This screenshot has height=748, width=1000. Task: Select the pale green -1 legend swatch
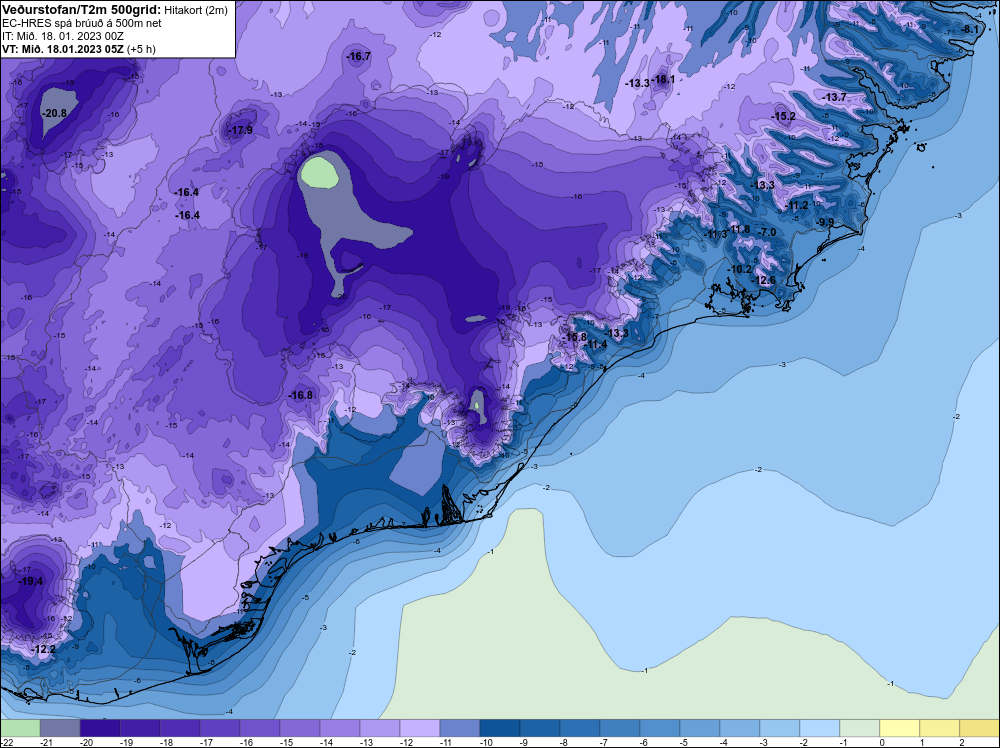click(x=860, y=728)
